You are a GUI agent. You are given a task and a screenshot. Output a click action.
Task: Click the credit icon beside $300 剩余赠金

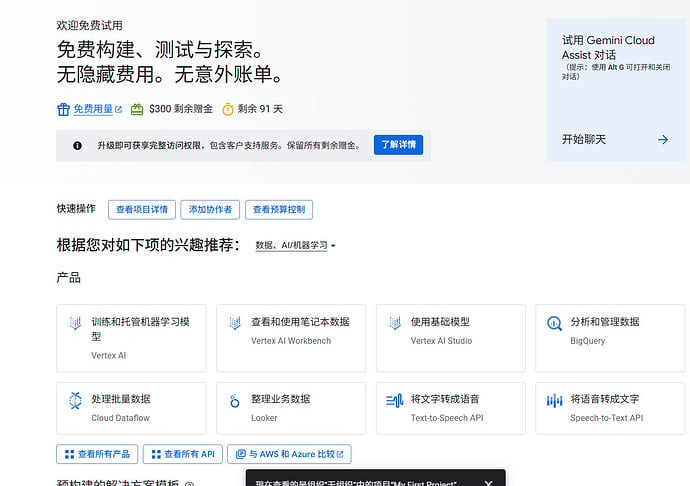[137, 109]
